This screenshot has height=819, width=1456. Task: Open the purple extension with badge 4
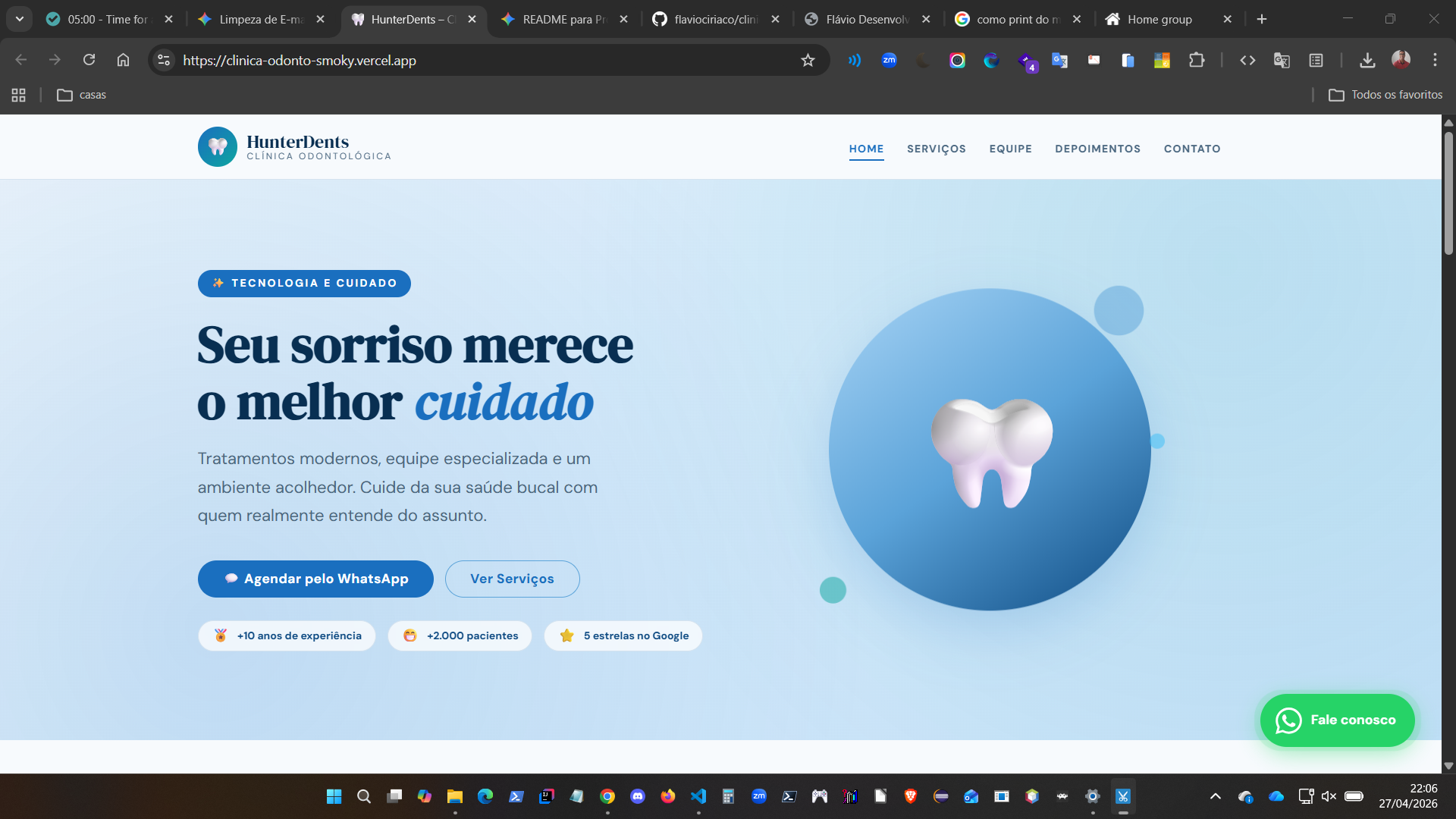(1026, 61)
